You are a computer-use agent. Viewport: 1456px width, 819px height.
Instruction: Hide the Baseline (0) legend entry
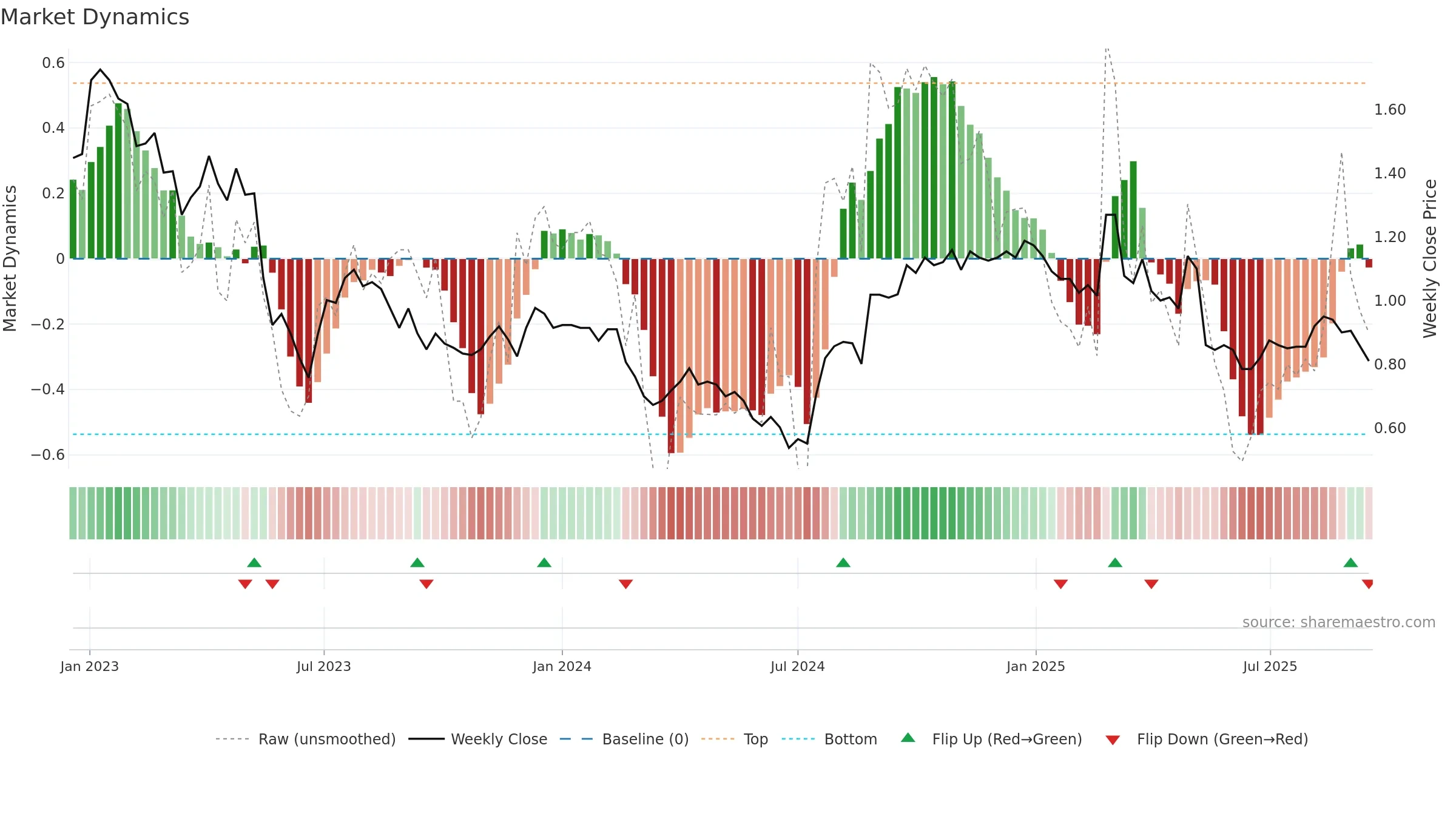point(624,739)
